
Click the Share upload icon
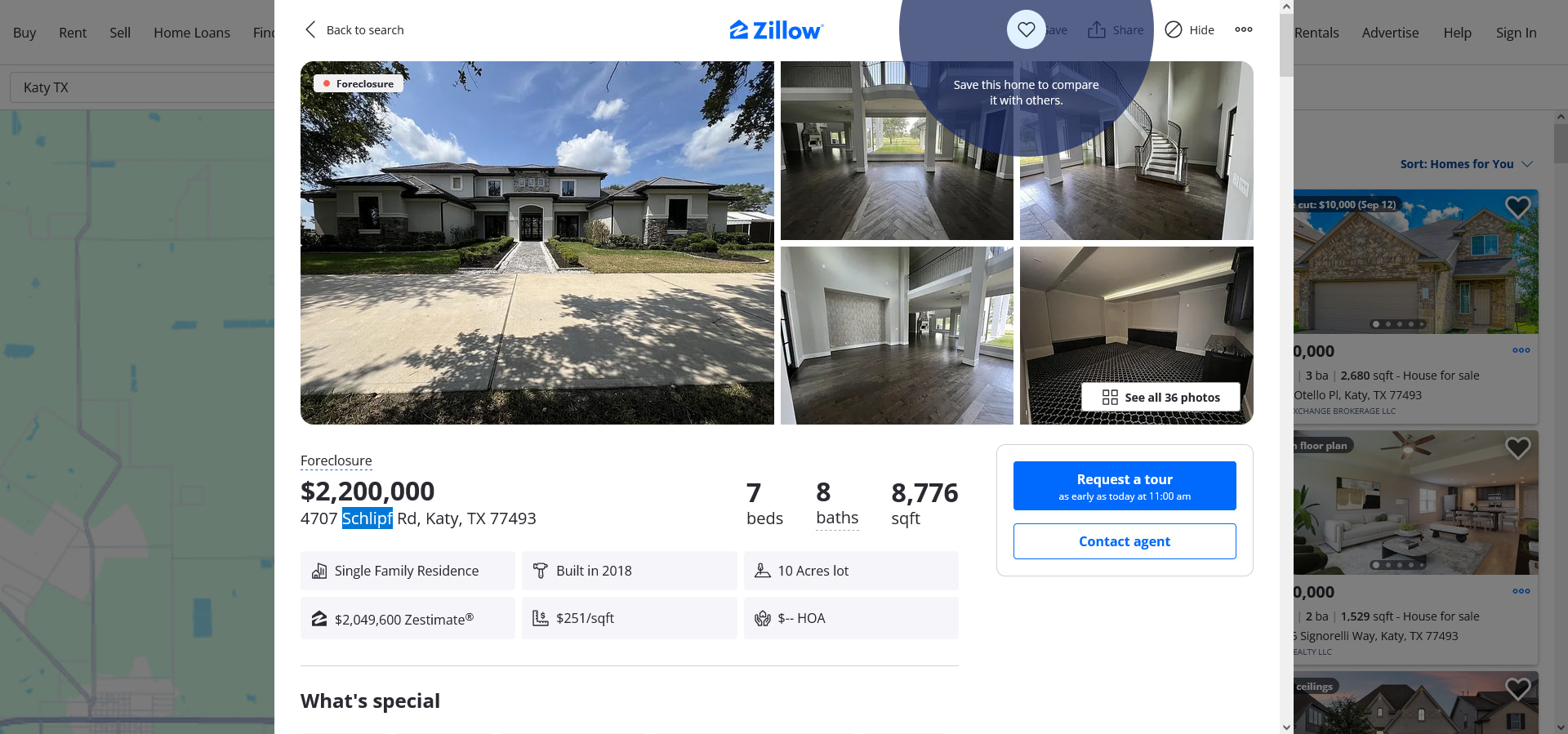tap(1096, 29)
